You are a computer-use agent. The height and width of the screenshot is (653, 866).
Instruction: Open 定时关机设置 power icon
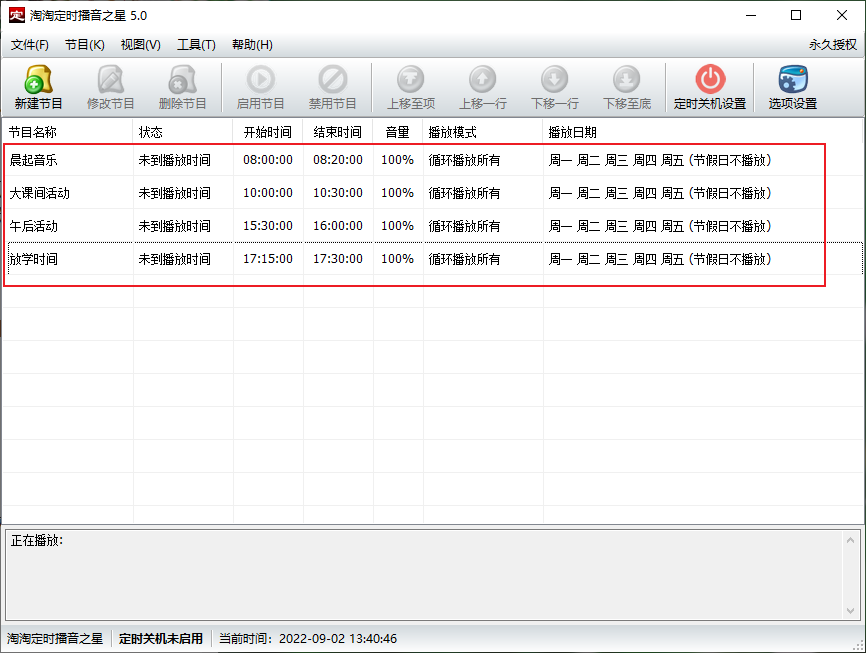(x=709, y=80)
